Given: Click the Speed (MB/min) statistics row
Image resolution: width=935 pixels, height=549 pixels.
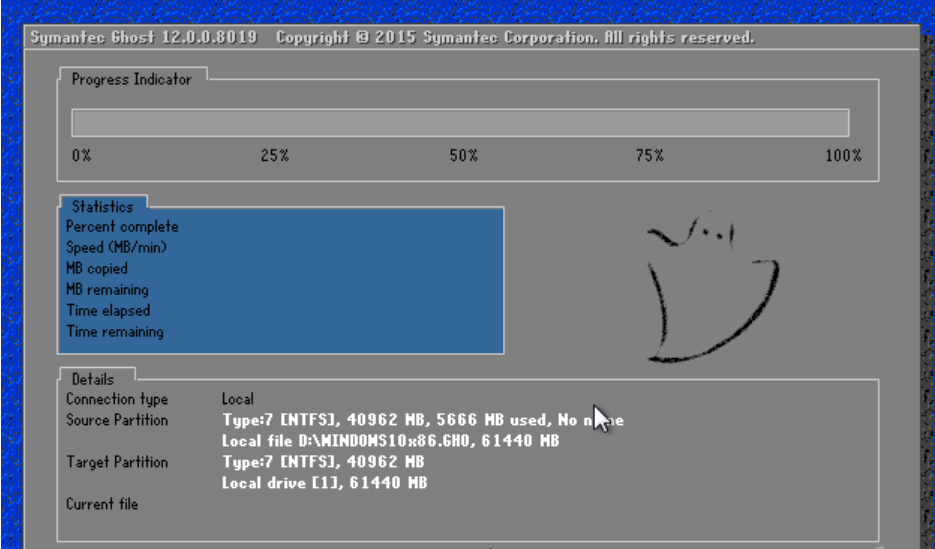Looking at the screenshot, I should pyautogui.click(x=116, y=248).
